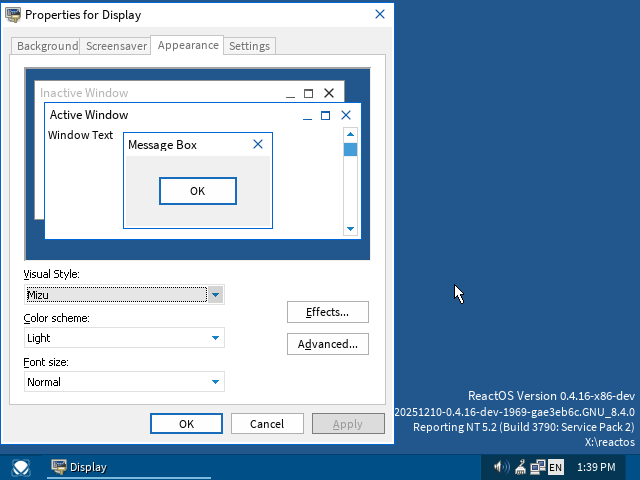Image resolution: width=640 pixels, height=480 pixels.
Task: Open the Advanced... appearance options
Action: pos(327,344)
